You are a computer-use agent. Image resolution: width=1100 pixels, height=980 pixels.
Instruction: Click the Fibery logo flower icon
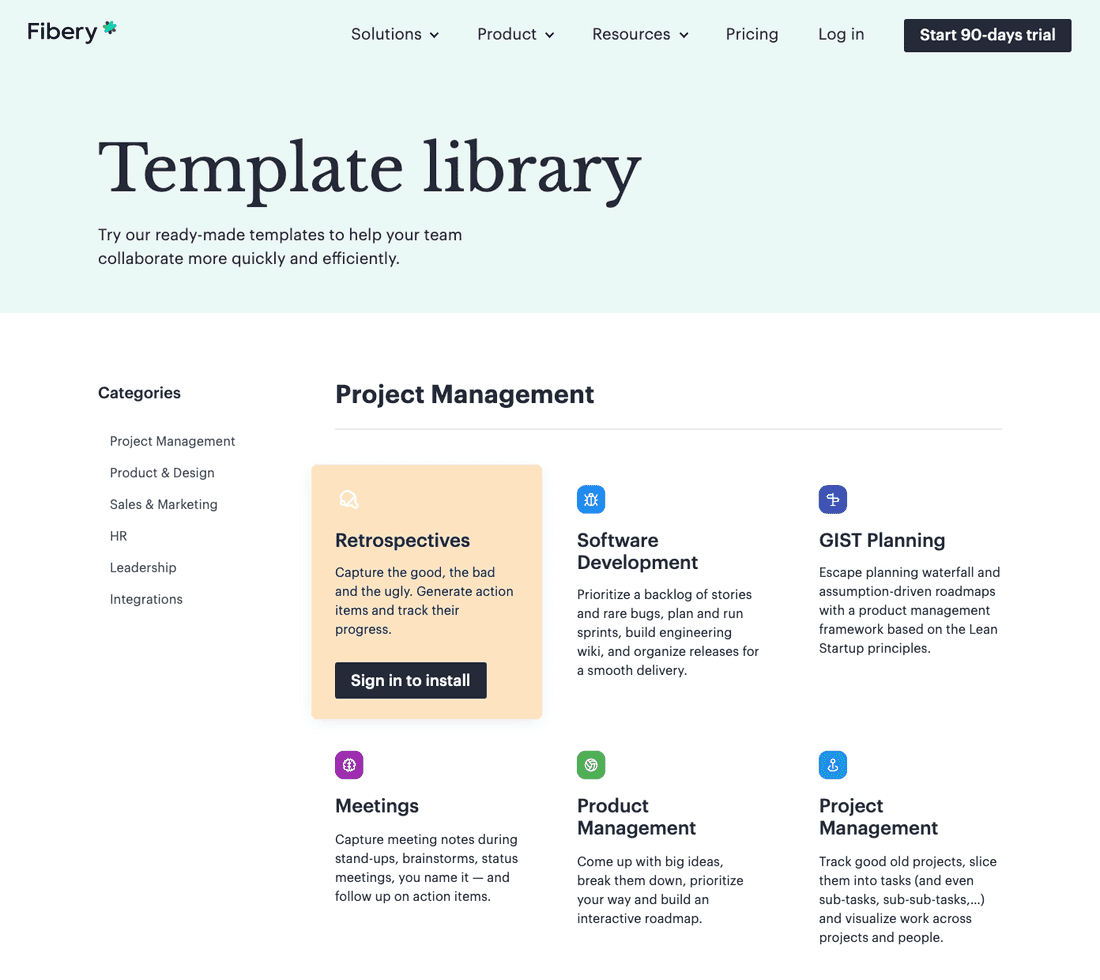[110, 27]
